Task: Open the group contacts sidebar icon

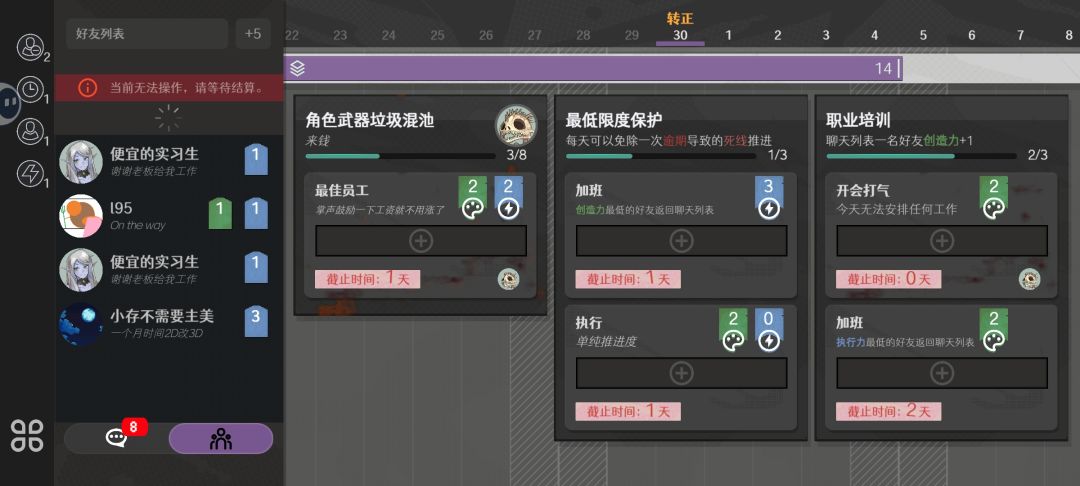Action: 30,47
